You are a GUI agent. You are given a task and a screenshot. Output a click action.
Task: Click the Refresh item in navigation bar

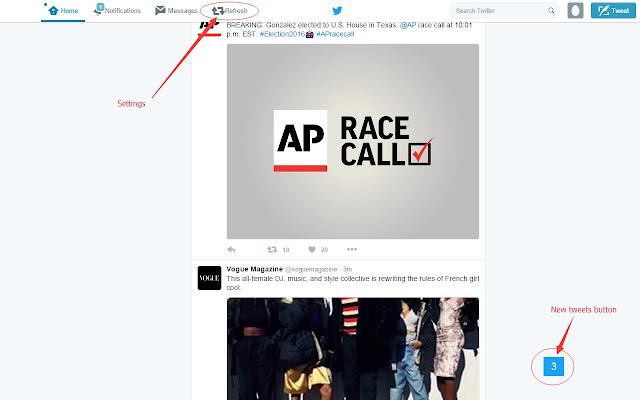point(229,11)
